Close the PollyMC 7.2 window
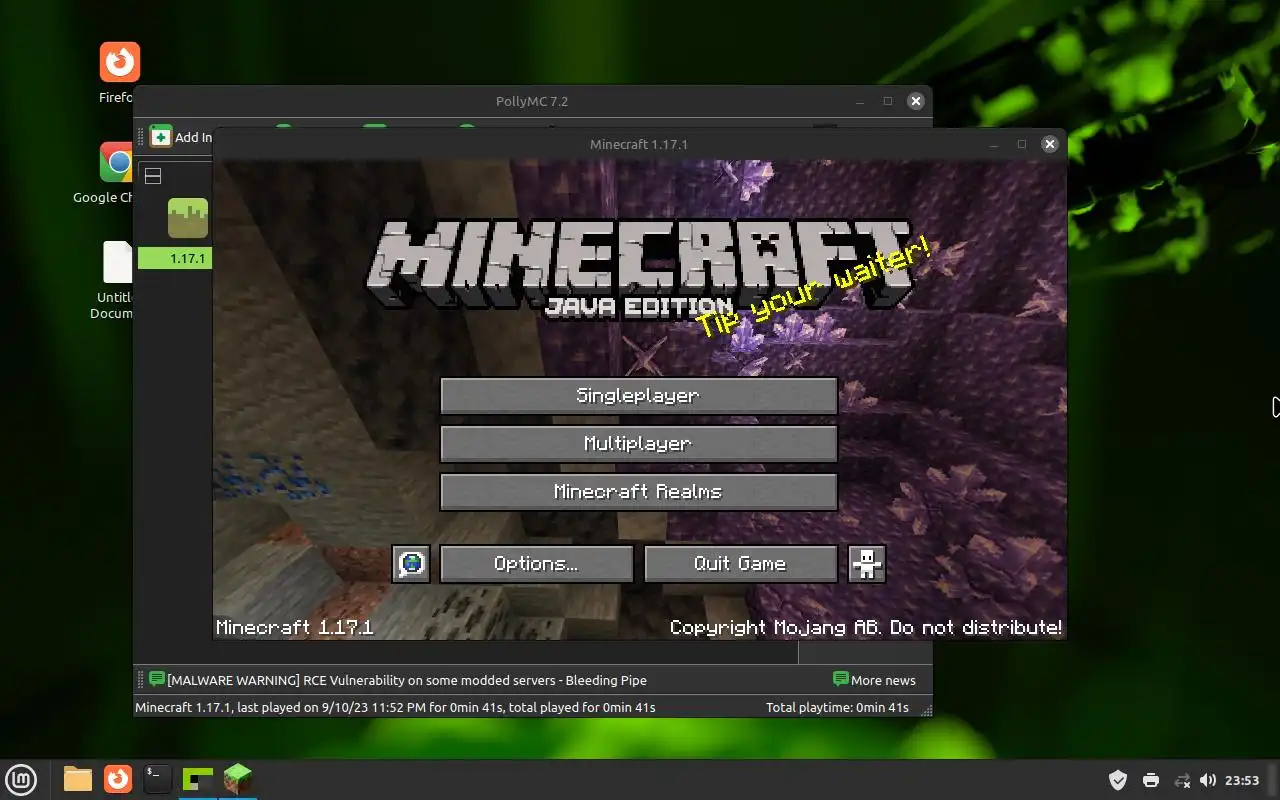 click(x=915, y=101)
